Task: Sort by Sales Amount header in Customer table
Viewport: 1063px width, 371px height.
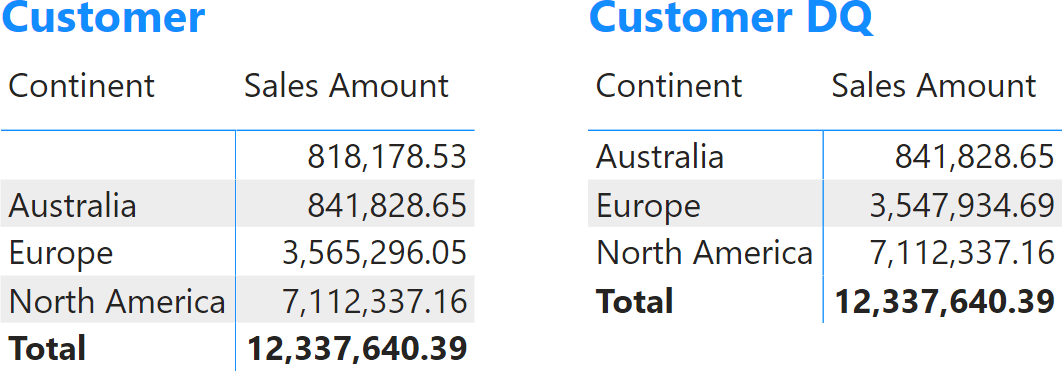Action: click(346, 86)
